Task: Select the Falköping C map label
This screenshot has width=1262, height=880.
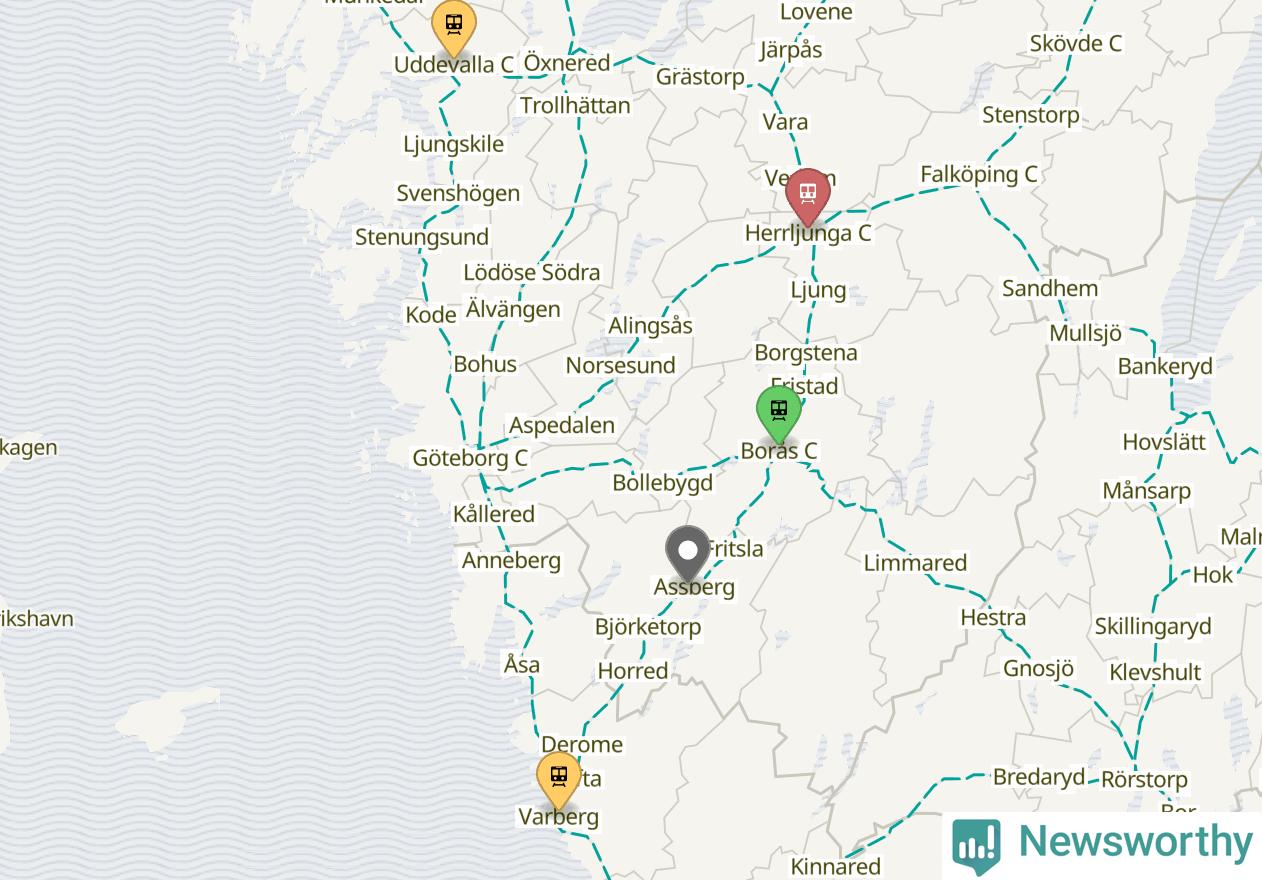Action: click(x=979, y=174)
